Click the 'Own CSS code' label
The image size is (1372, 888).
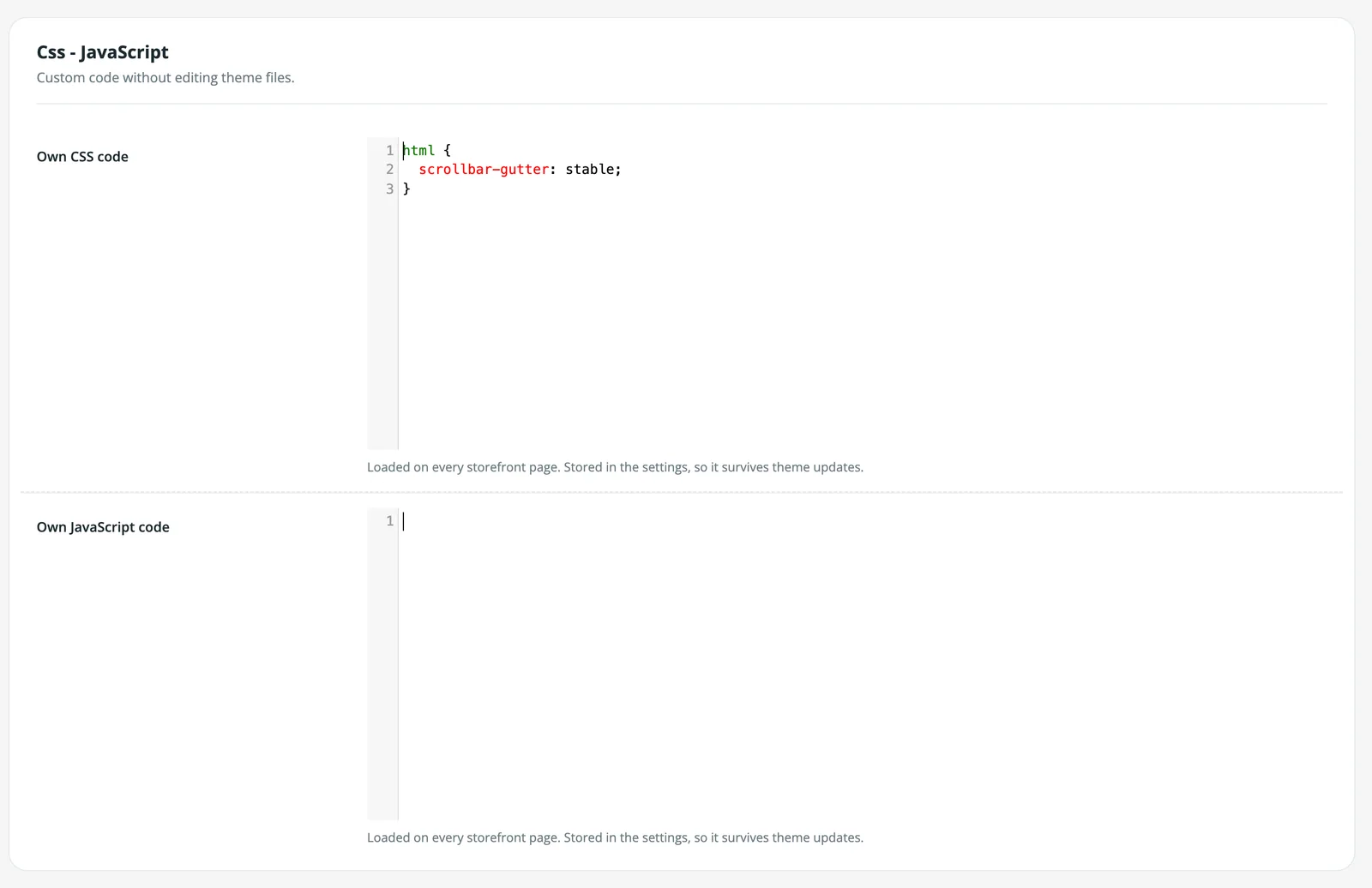tap(82, 157)
